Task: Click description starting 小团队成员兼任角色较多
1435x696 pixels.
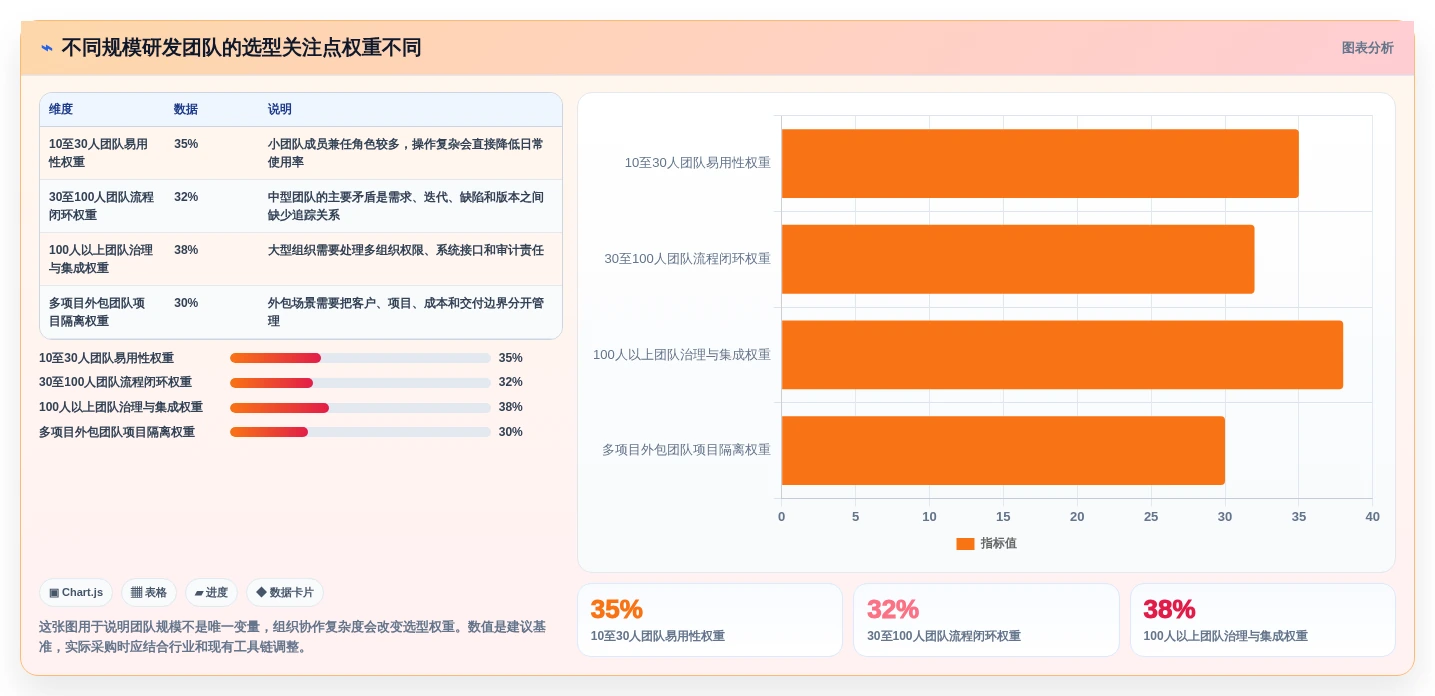Action: coord(406,153)
